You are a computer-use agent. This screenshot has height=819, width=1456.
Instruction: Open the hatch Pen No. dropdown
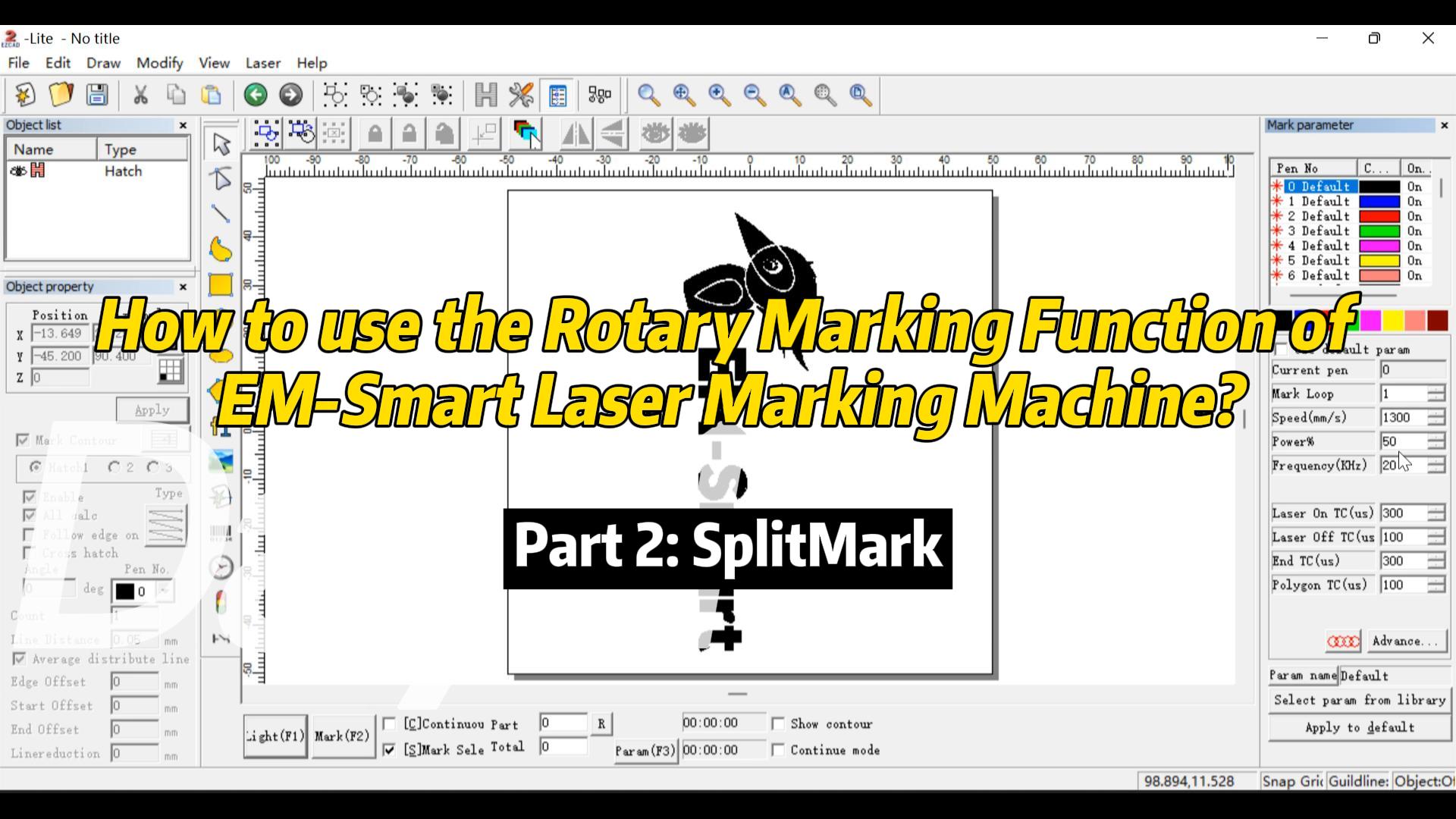click(x=165, y=591)
